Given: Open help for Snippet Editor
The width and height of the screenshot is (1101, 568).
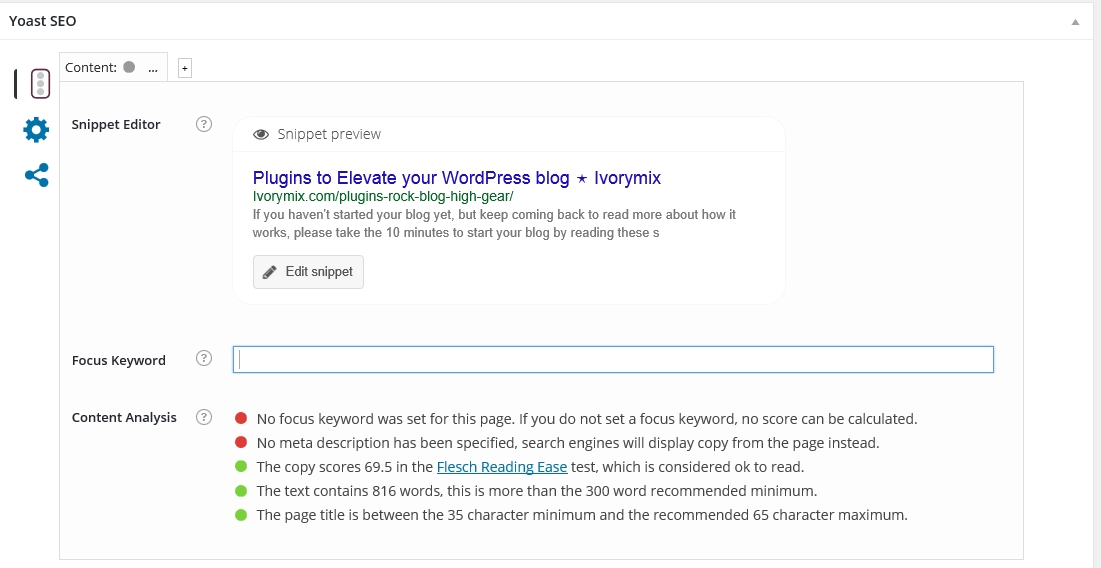Looking at the screenshot, I should click(204, 124).
